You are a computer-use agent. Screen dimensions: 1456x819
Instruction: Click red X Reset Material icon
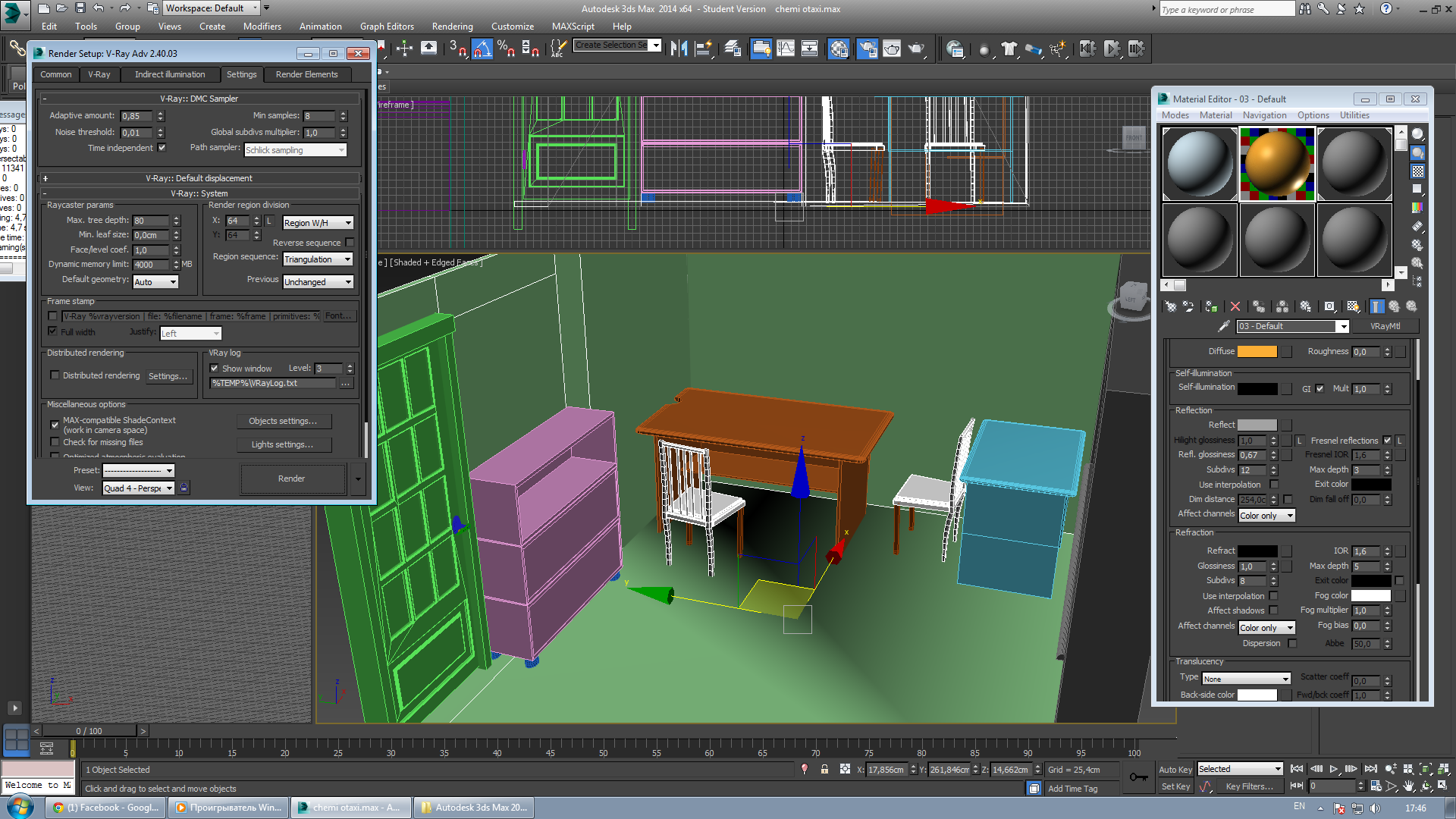click(1235, 306)
